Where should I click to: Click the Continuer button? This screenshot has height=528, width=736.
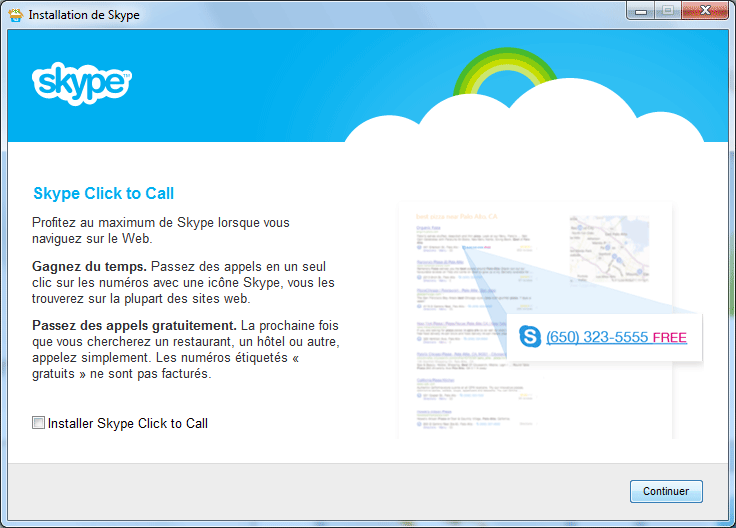tap(666, 491)
